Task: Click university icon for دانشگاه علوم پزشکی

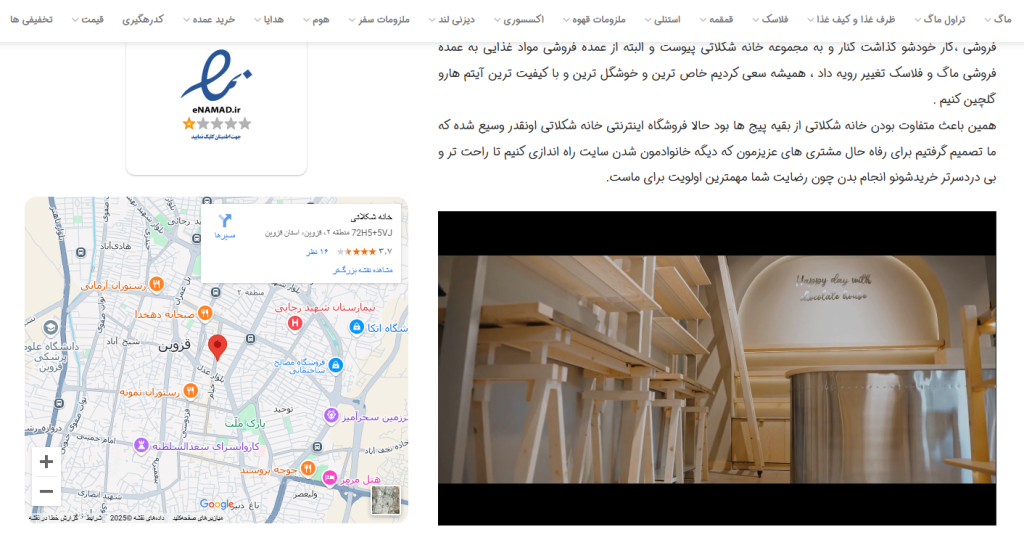Action: 50,327
